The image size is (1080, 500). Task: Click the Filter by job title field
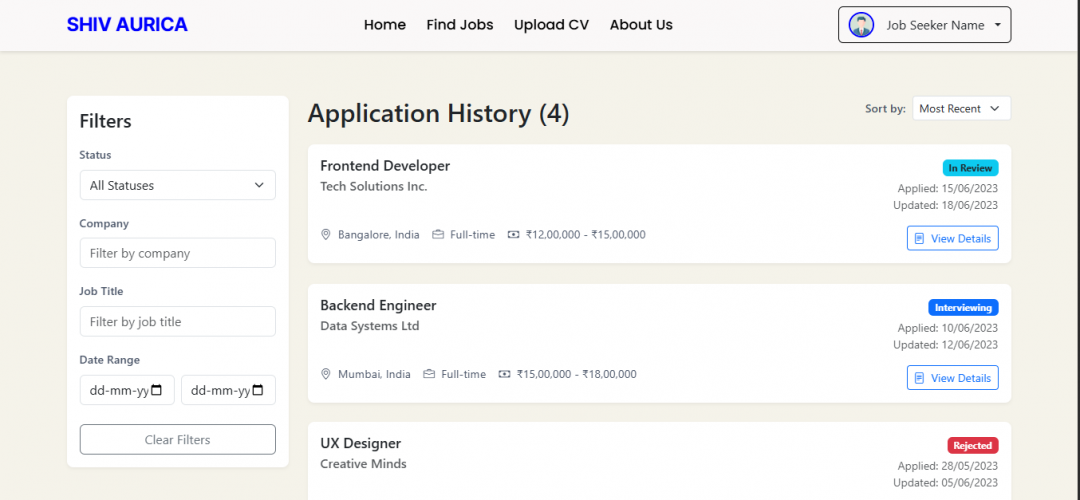point(178,322)
